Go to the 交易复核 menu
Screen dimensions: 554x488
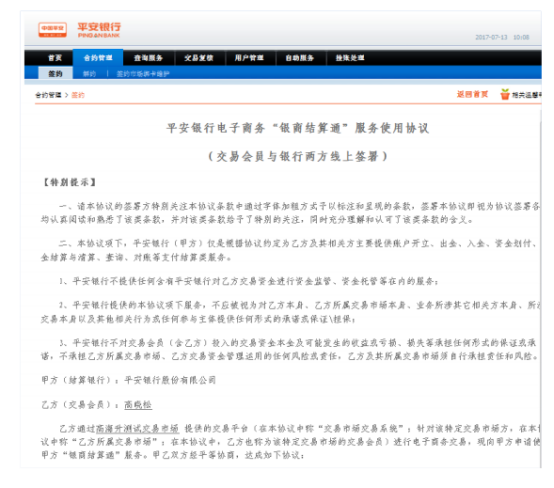(199, 58)
